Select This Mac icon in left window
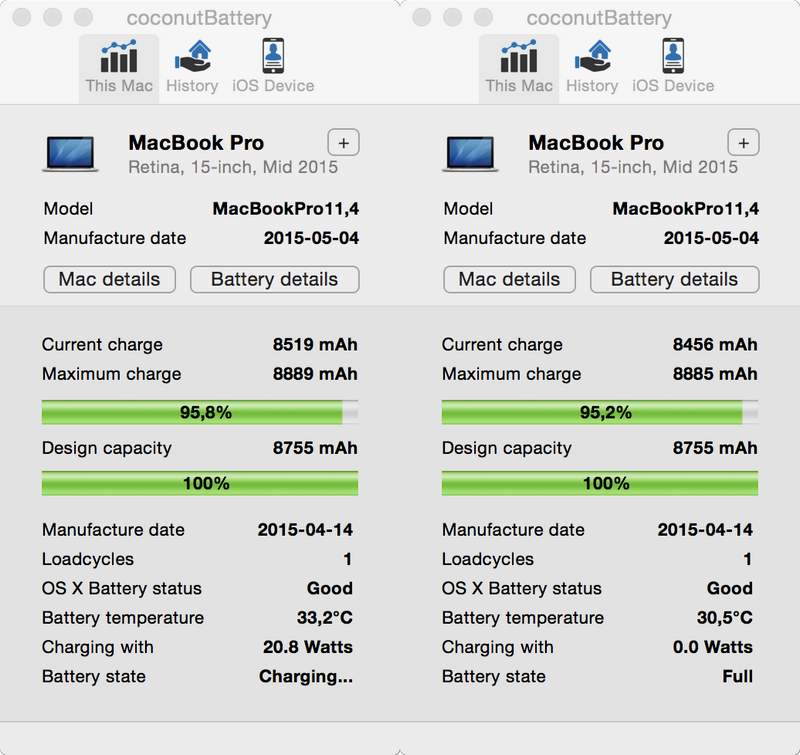800x755 pixels. pos(119,67)
